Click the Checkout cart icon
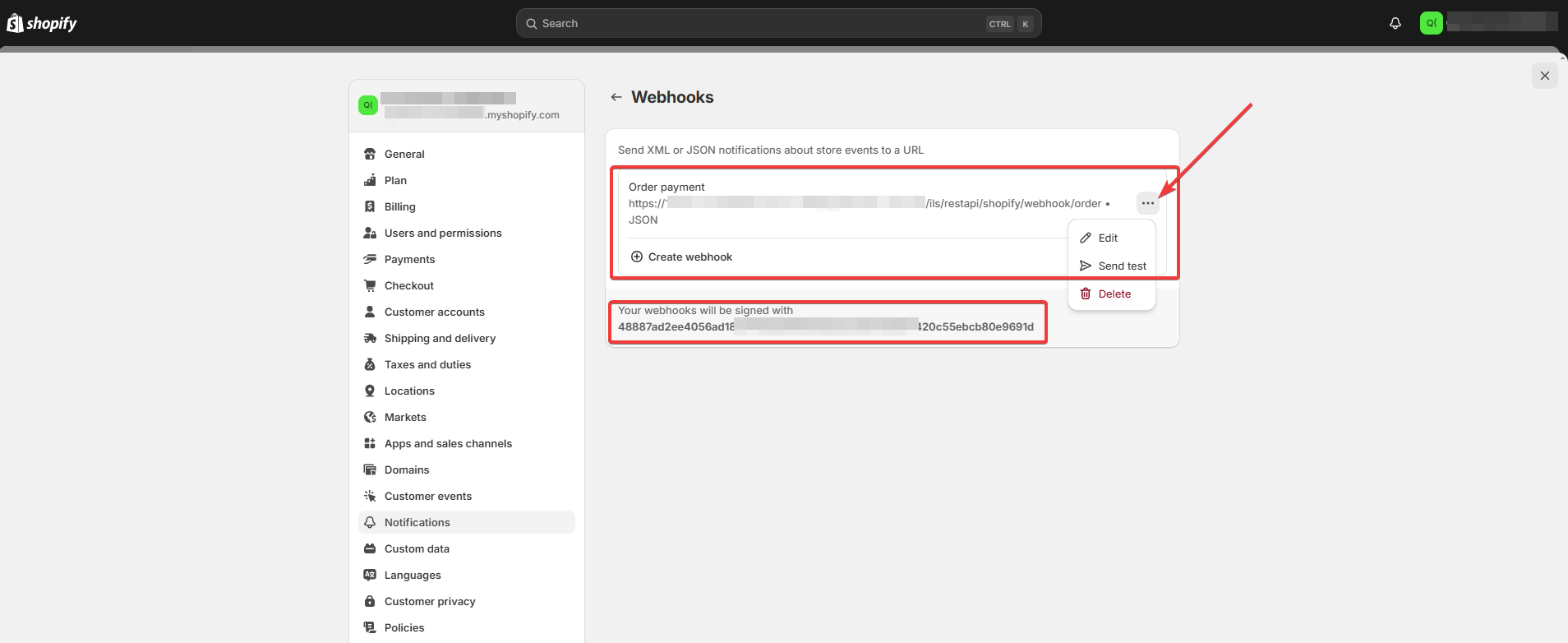This screenshot has width=1568, height=643. [x=370, y=285]
